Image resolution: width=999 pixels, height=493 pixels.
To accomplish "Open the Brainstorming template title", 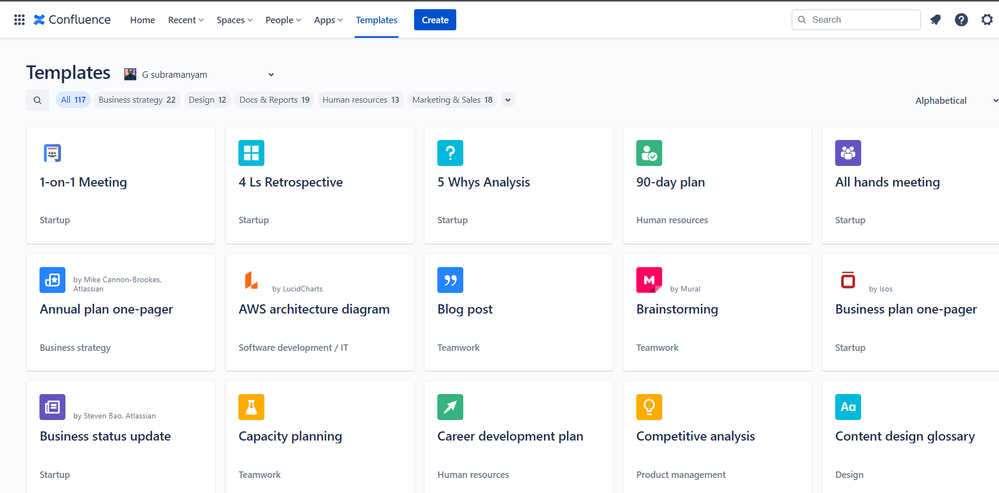I will (x=677, y=310).
